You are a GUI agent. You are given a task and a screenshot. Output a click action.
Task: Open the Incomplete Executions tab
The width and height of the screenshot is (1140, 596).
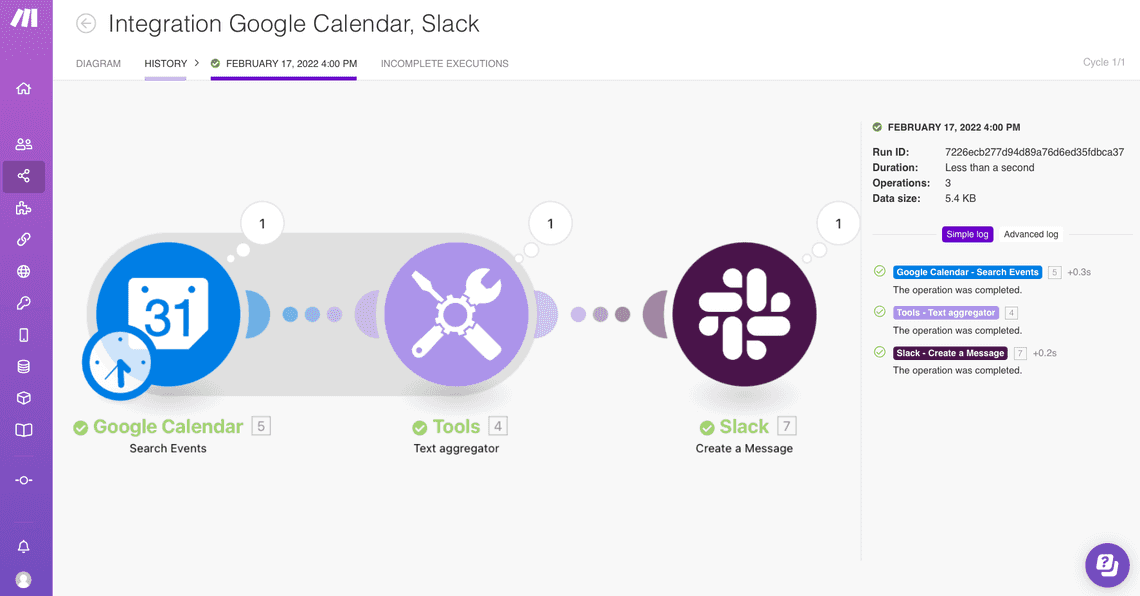coord(444,64)
